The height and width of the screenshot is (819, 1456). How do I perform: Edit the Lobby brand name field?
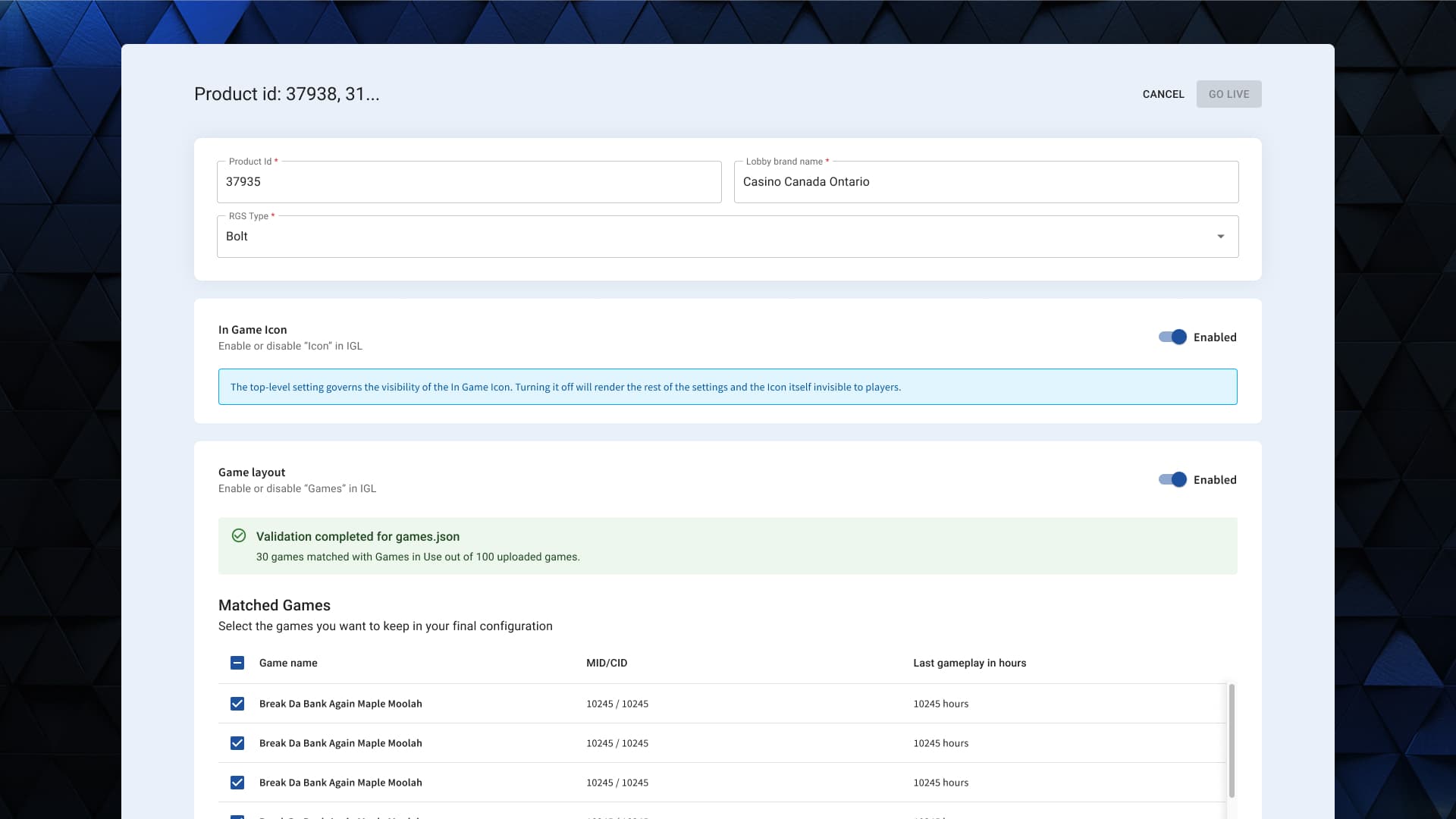pos(986,182)
